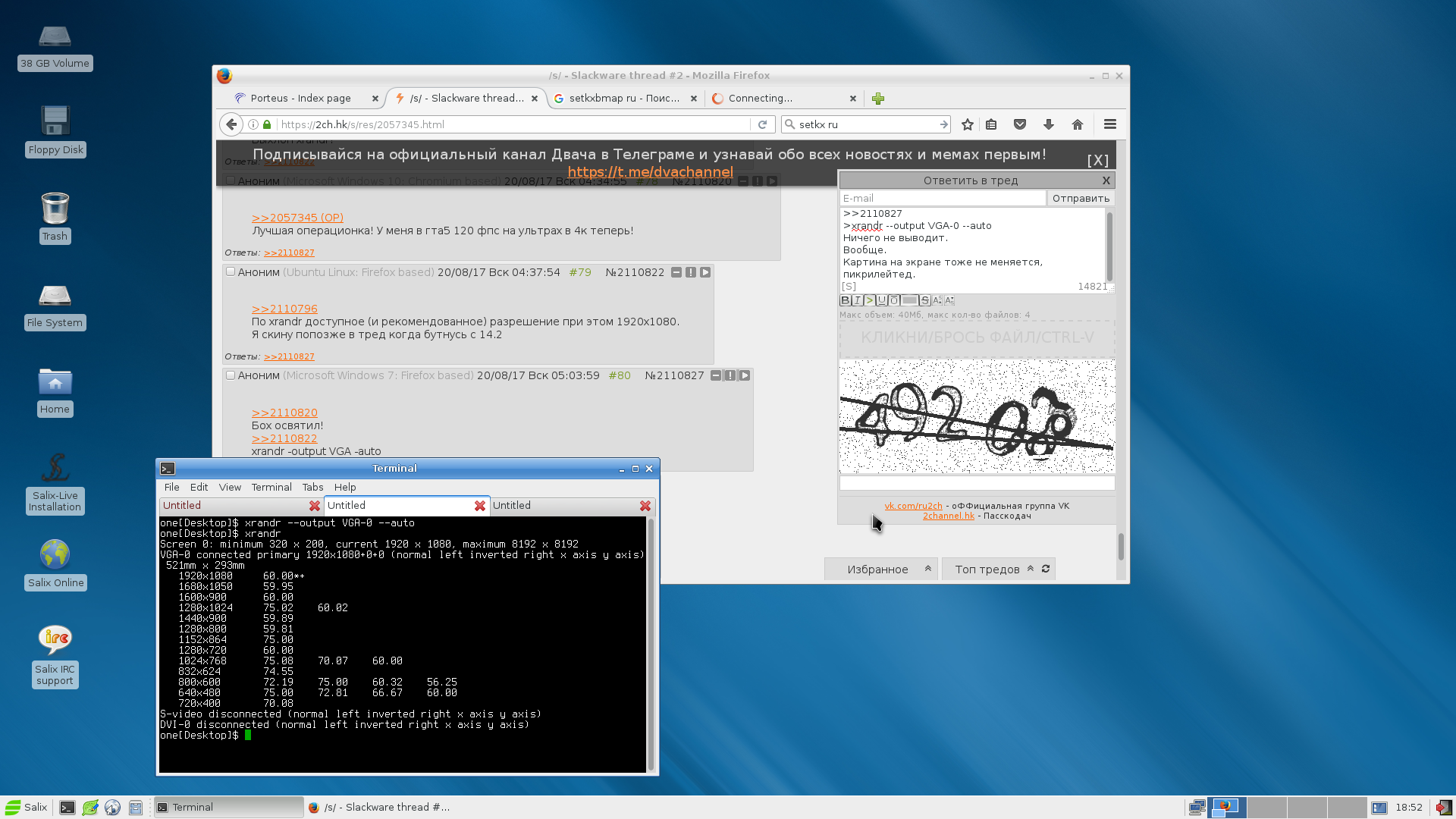Click the Отправить button
Screen dimensions: 1456x819
(x=1081, y=198)
